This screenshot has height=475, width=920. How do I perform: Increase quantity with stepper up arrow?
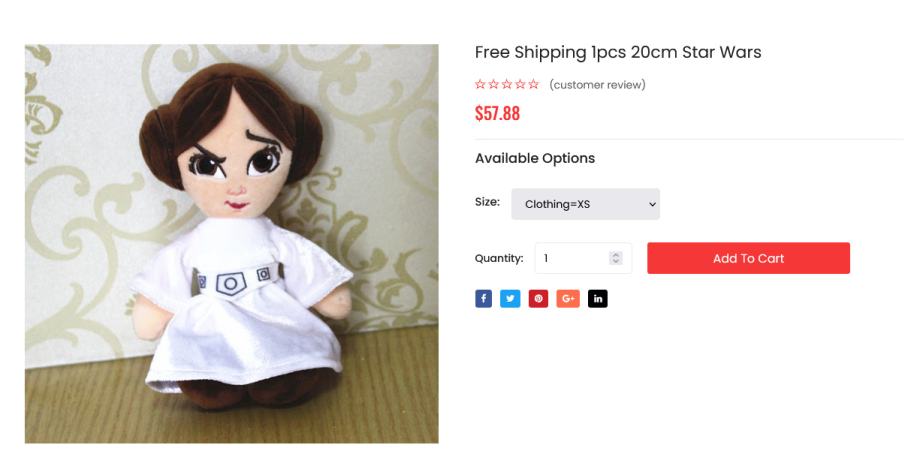pyautogui.click(x=616, y=254)
